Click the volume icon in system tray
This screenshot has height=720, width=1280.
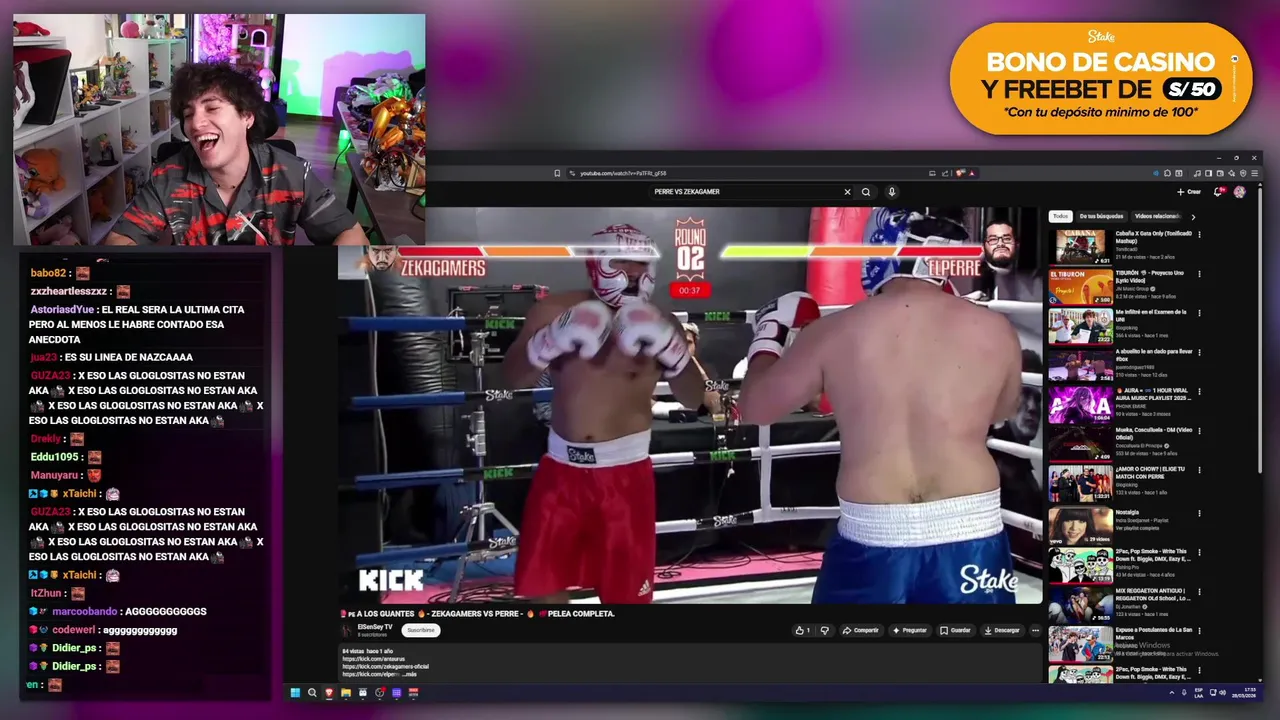tap(1222, 693)
